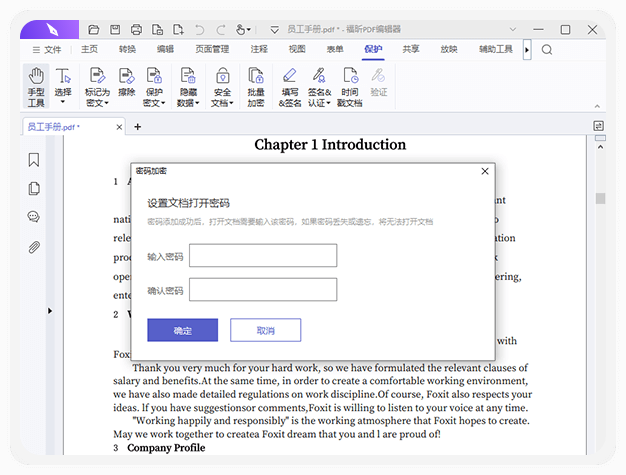
Task: Show more ribbon tabs arrow
Action: point(527,50)
